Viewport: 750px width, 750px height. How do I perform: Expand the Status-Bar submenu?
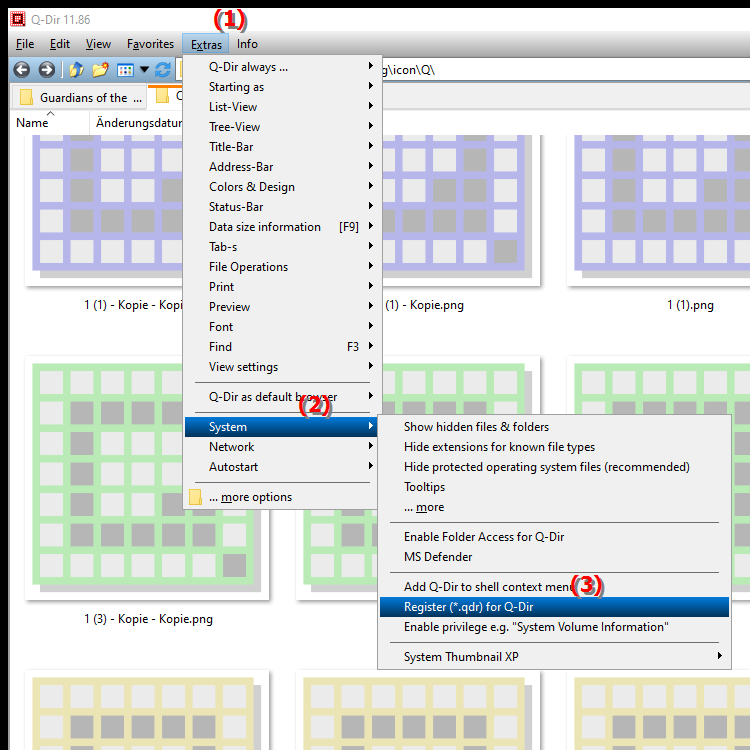tap(281, 207)
